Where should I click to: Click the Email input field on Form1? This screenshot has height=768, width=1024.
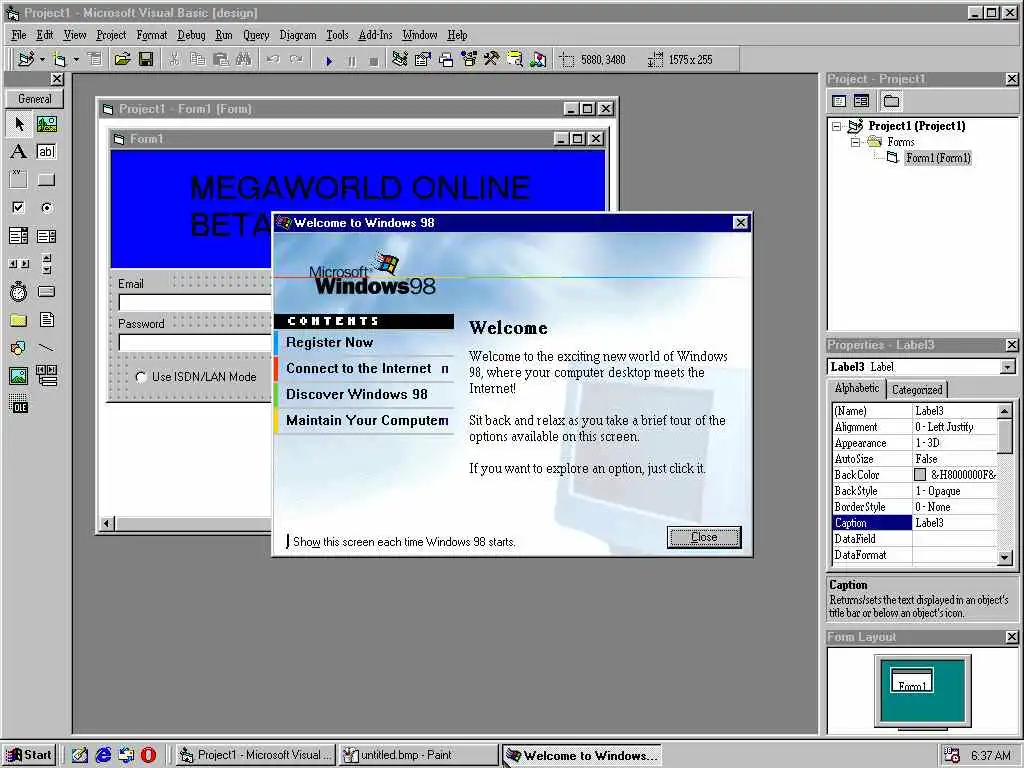195,302
